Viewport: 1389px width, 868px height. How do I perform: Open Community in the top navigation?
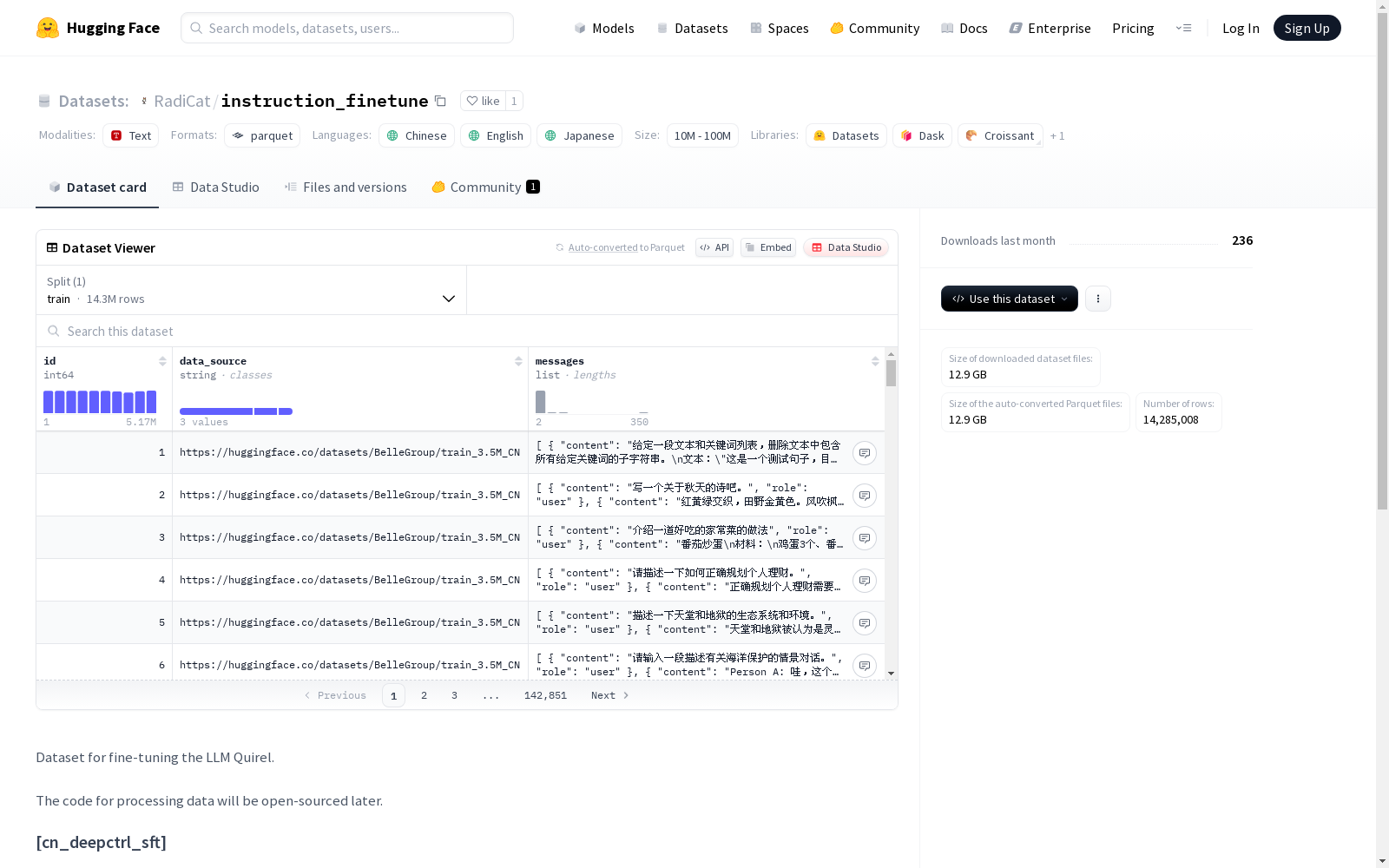pos(875,28)
